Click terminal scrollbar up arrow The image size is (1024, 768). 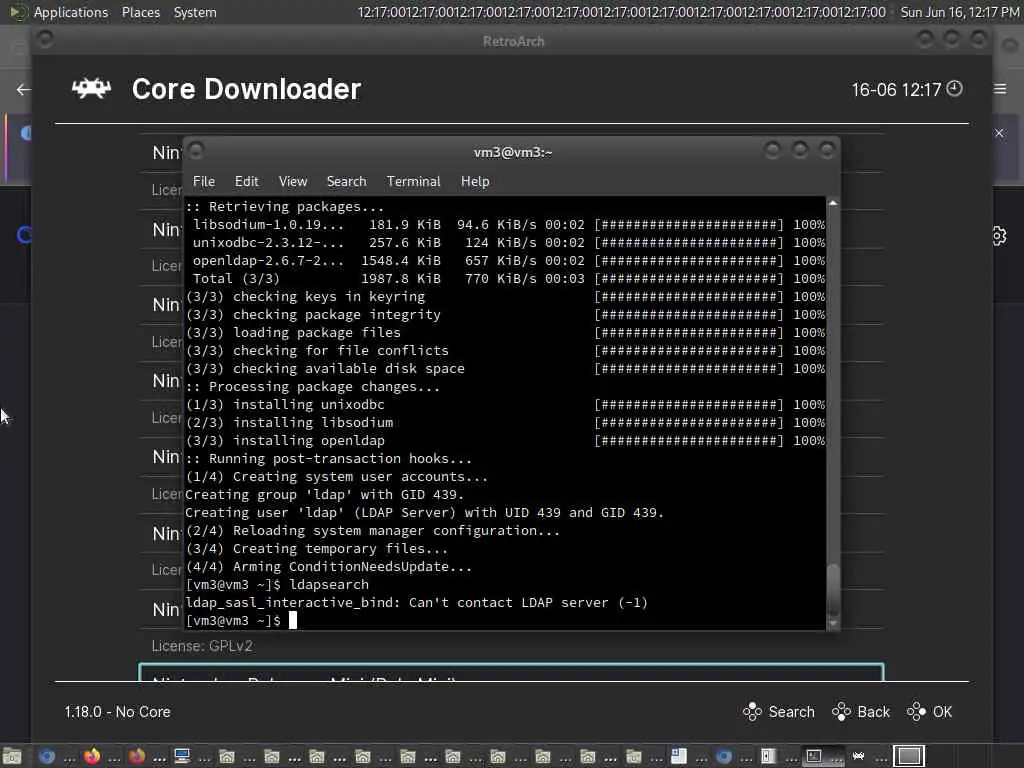click(x=833, y=203)
